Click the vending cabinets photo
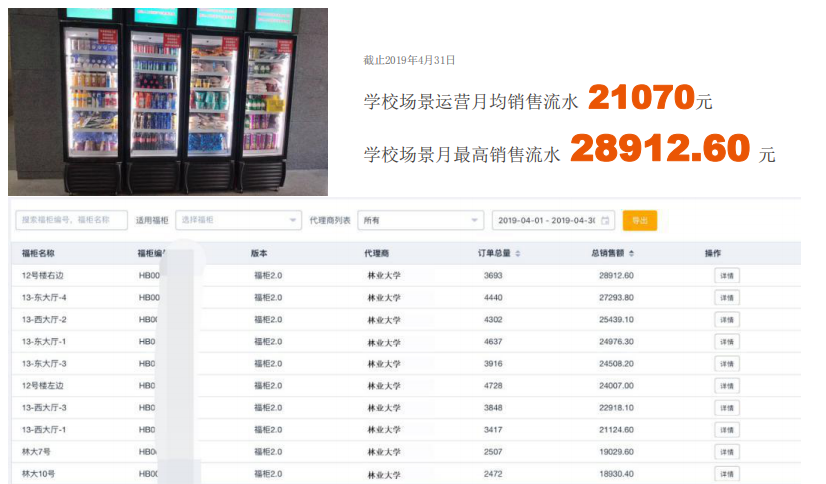The image size is (826, 484). (x=168, y=102)
